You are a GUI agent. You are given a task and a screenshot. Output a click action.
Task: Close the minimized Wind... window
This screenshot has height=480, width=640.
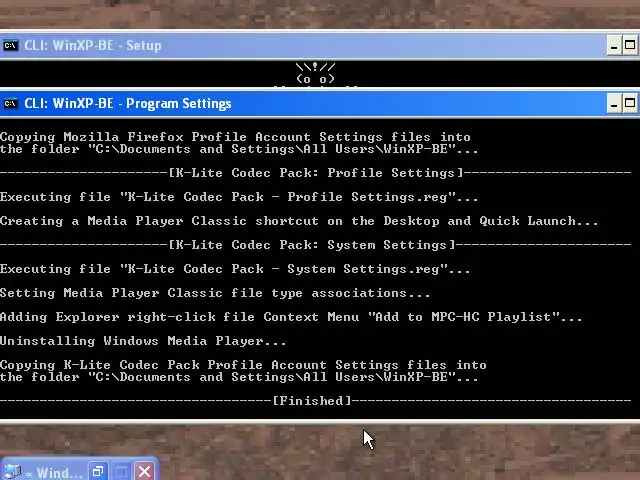[144, 471]
